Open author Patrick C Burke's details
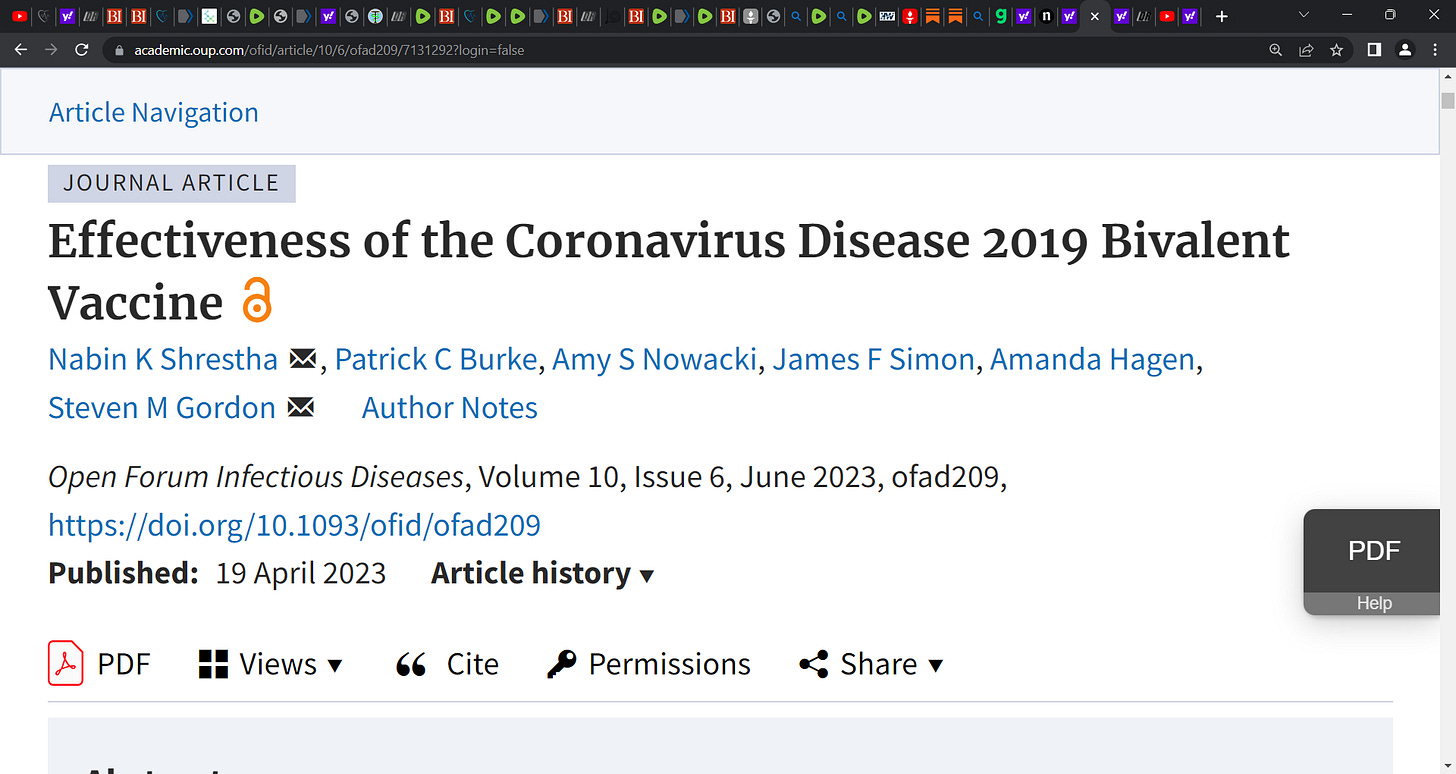This screenshot has width=1456, height=774. click(x=436, y=360)
